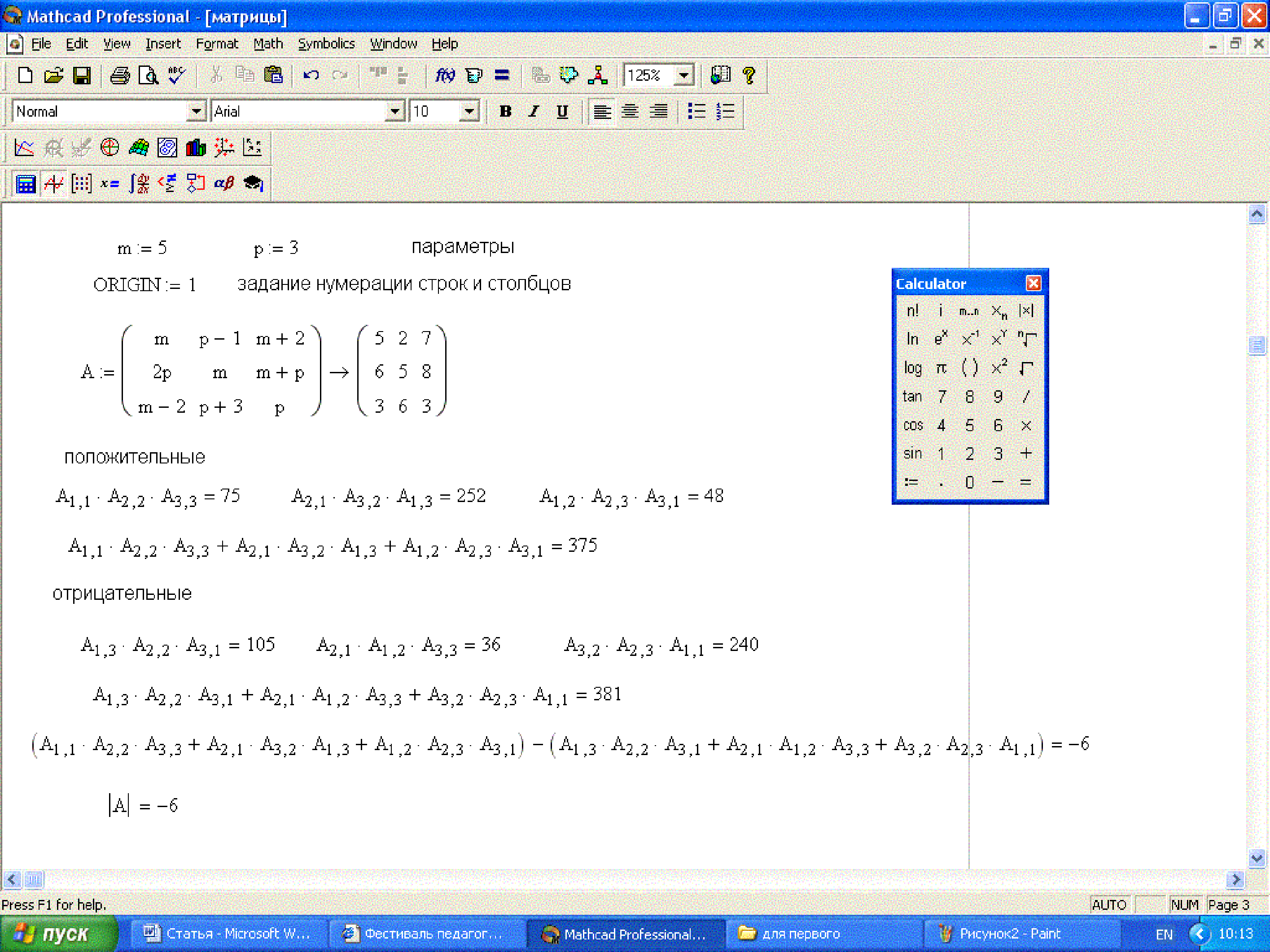This screenshot has width=1270, height=952.
Task: Click the Save diskette icon
Action: point(82,75)
